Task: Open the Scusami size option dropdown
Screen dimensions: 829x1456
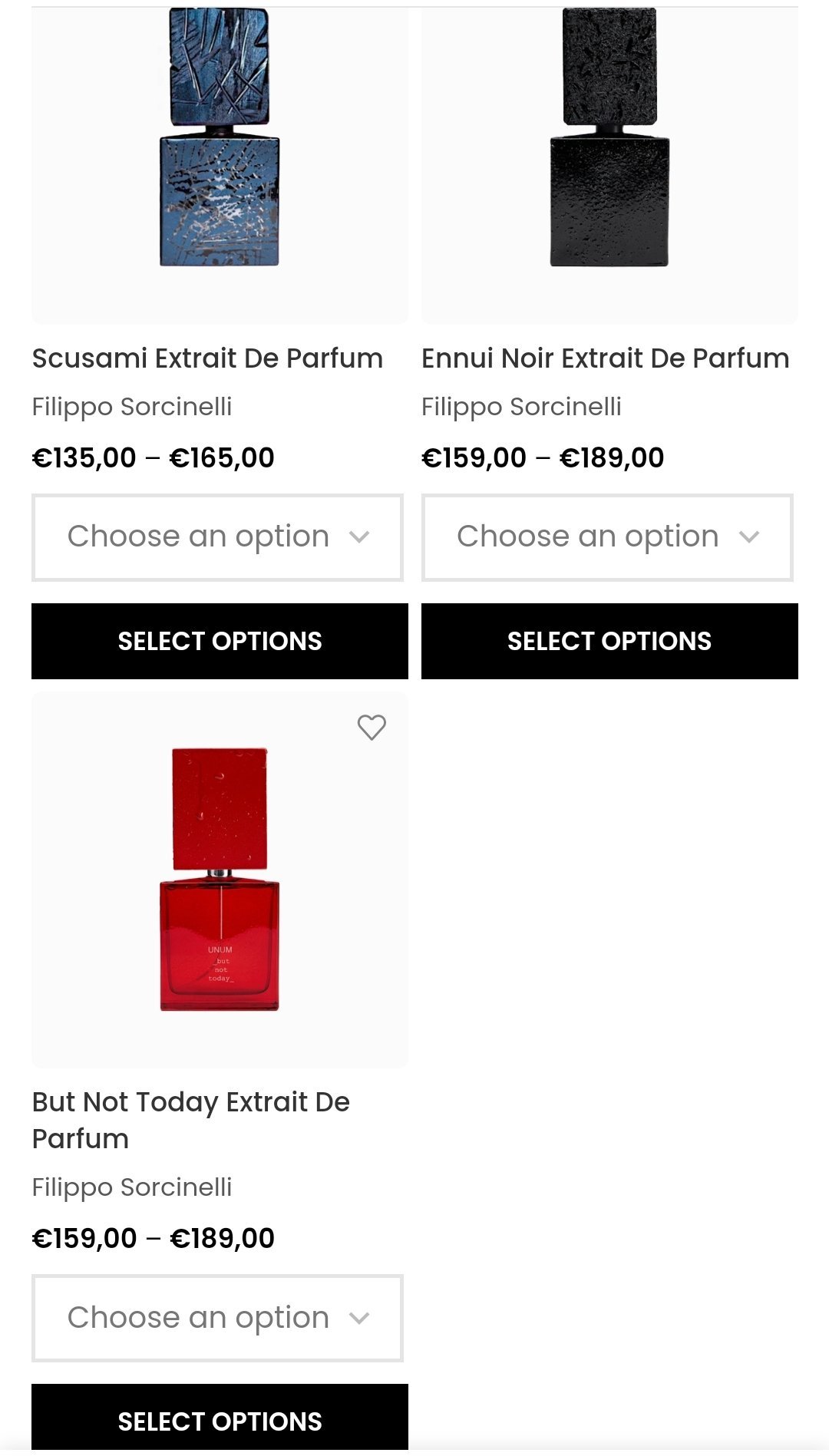Action: point(216,537)
